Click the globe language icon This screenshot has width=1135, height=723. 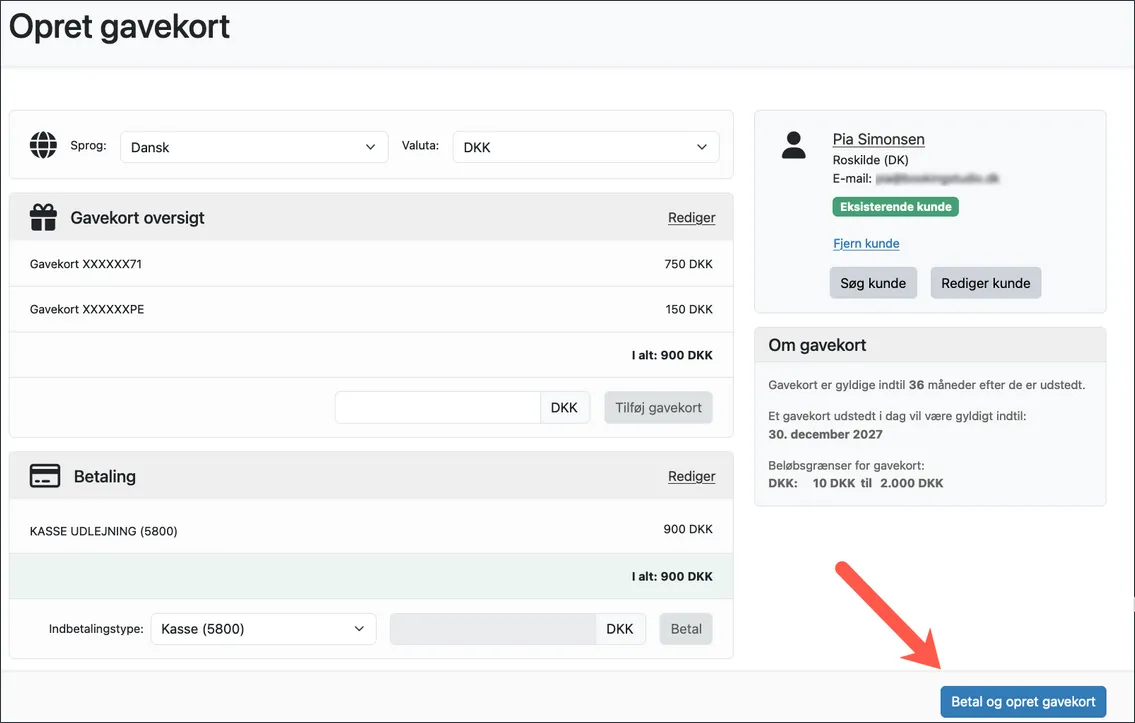coord(43,146)
